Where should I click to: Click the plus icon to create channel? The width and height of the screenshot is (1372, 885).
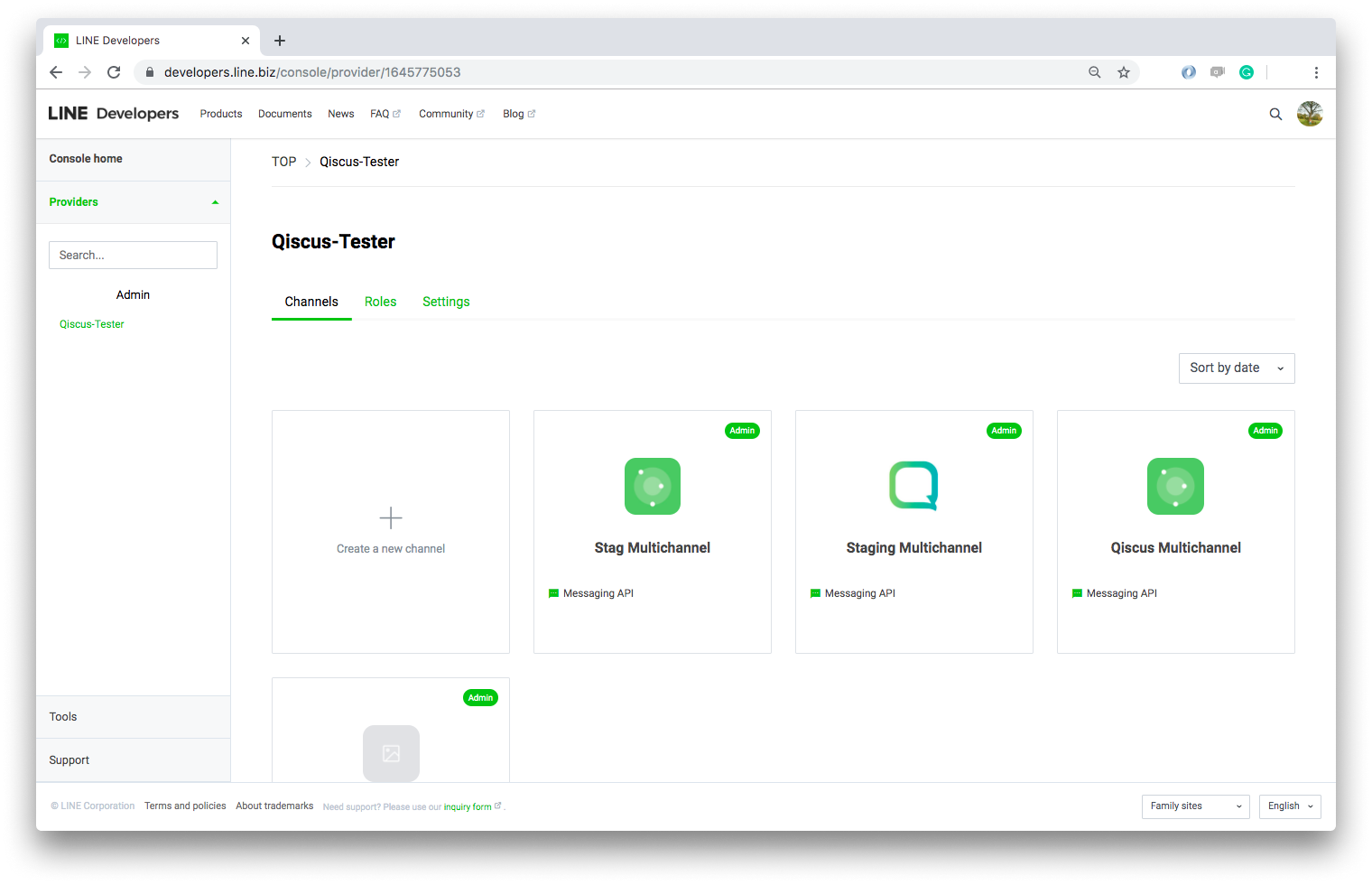pos(391,517)
